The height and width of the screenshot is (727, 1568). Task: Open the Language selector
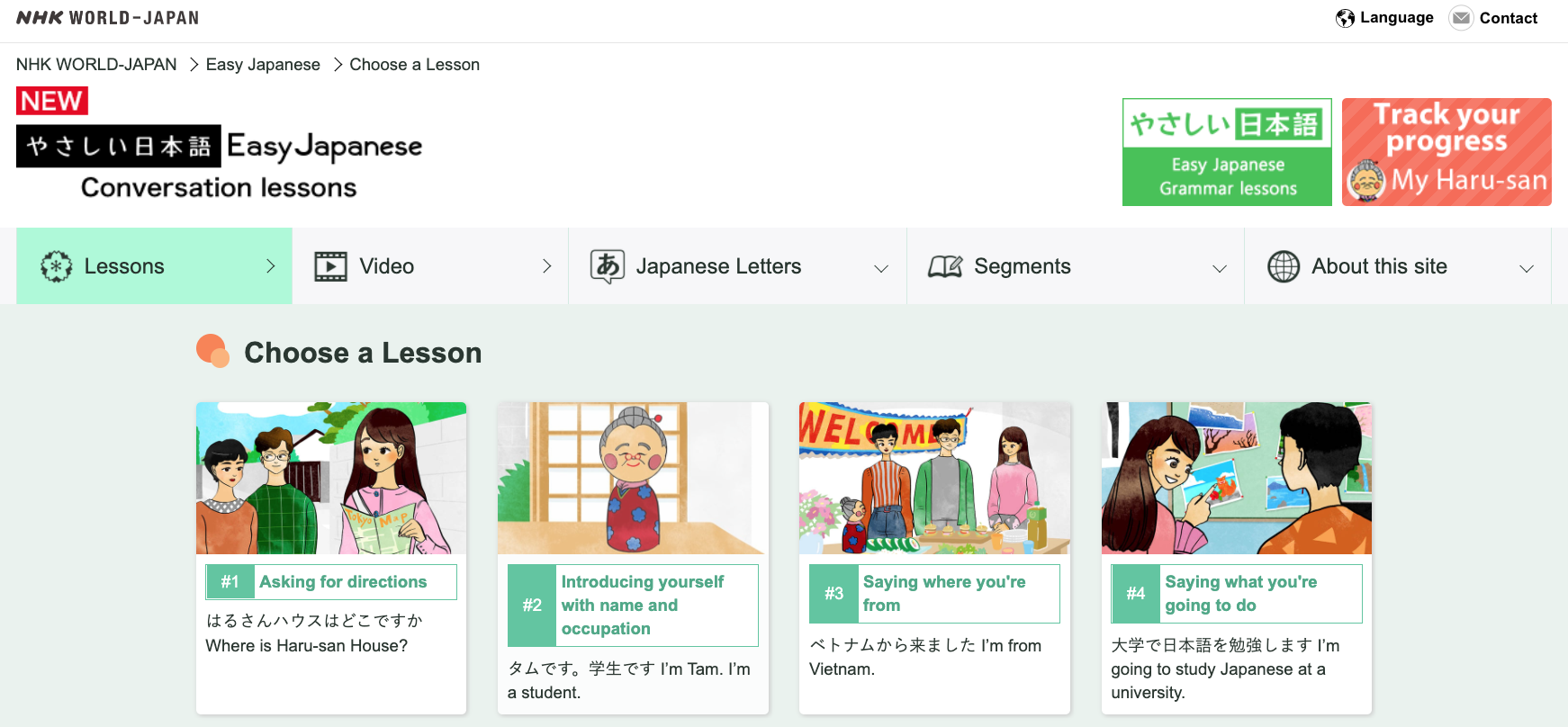coord(1385,18)
